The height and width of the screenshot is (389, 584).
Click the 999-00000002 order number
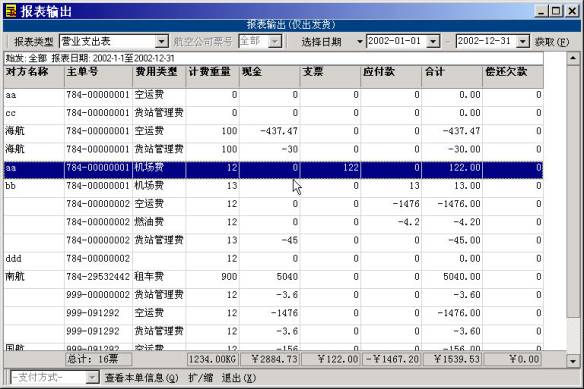[x=98, y=295]
